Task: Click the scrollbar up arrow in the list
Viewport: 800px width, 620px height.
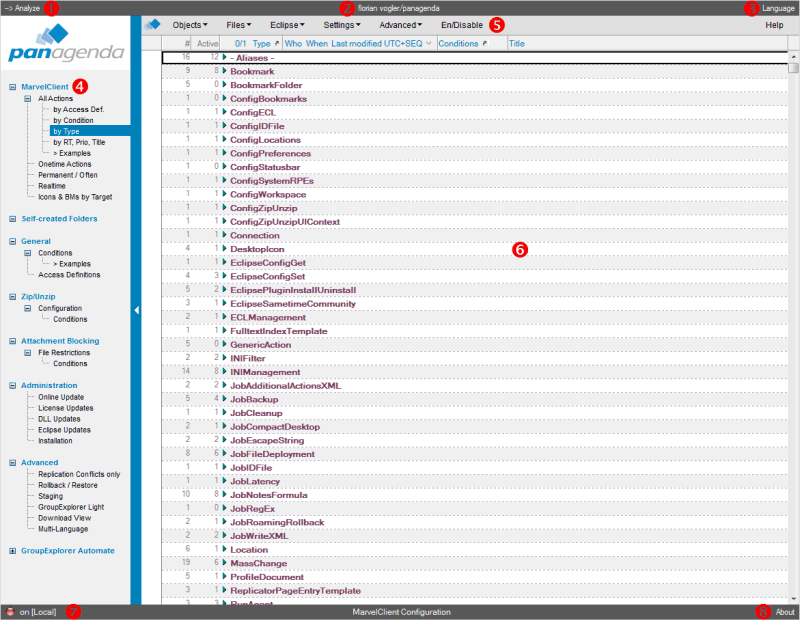Action: point(793,56)
